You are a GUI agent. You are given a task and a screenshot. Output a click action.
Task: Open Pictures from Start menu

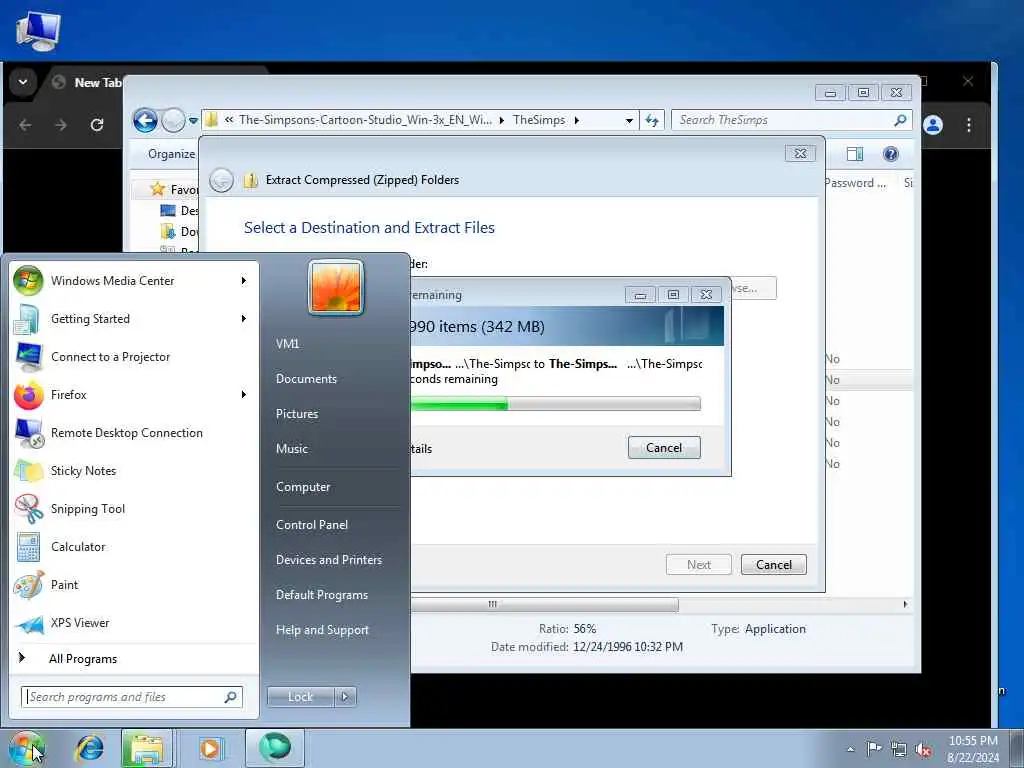coord(297,414)
